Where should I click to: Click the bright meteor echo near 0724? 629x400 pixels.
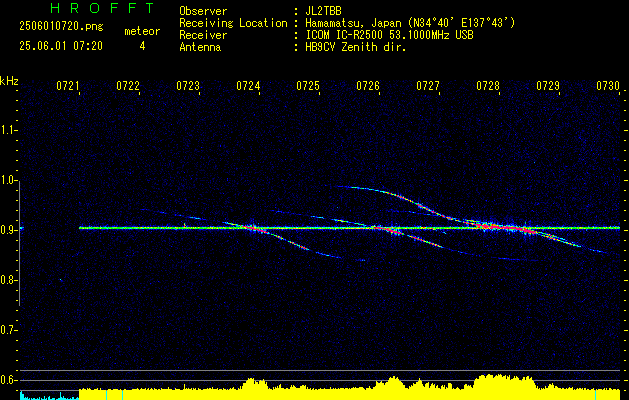coord(253,228)
